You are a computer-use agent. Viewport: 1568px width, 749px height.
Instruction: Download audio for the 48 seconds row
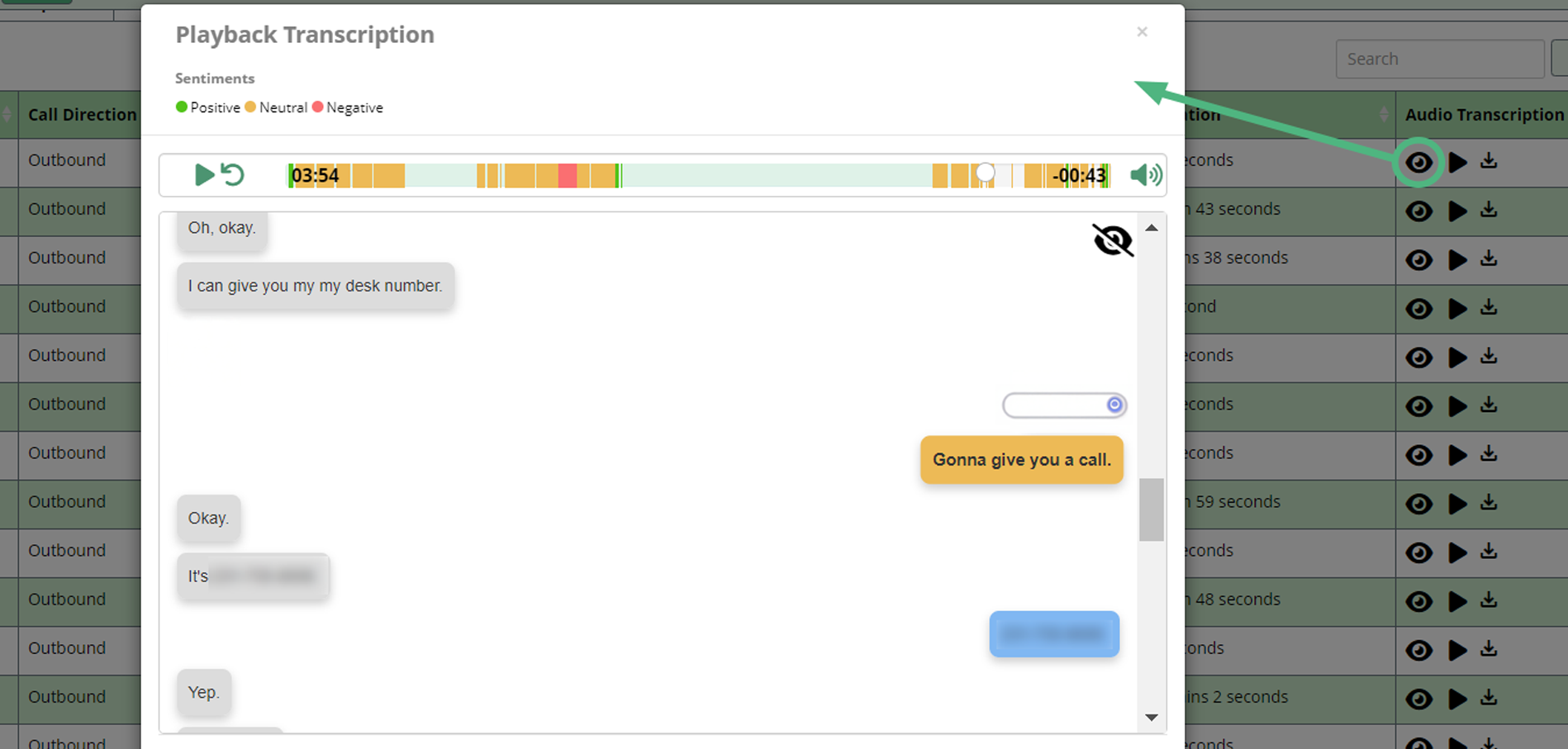1489,600
